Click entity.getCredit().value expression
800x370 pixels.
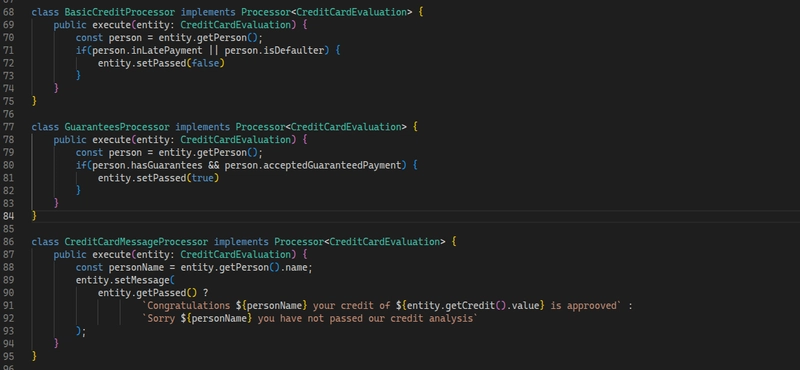(470, 305)
